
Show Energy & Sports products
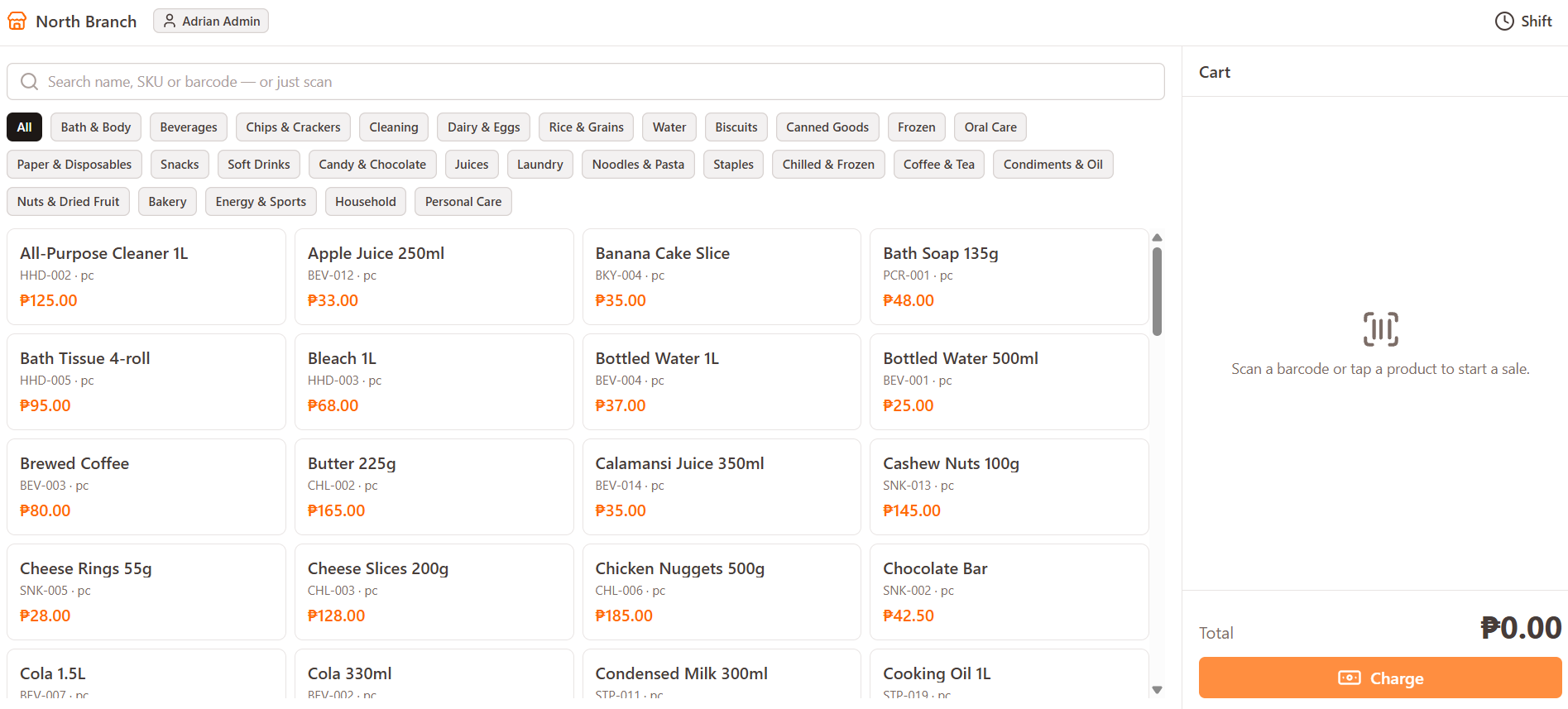click(261, 202)
